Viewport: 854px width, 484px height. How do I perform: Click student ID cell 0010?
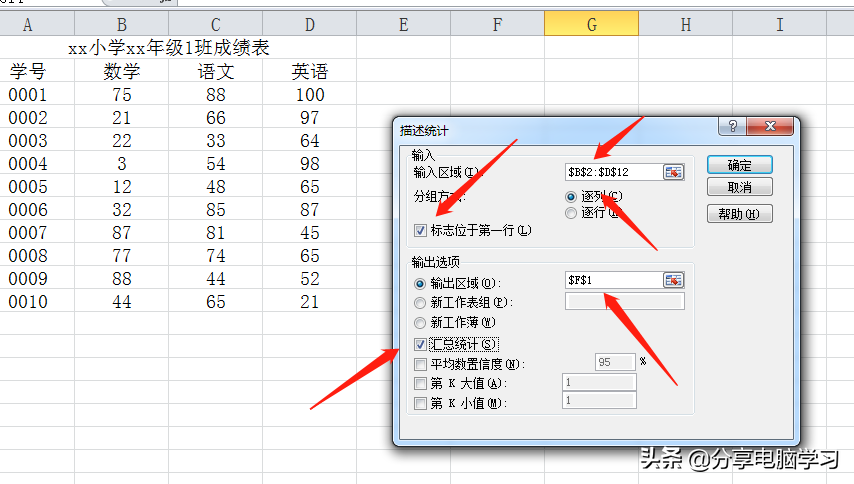28,302
